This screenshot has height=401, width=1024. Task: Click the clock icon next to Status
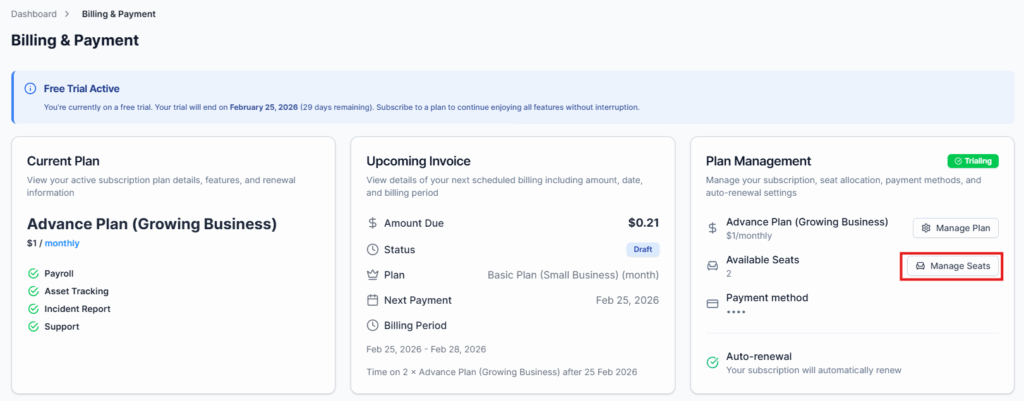[373, 249]
